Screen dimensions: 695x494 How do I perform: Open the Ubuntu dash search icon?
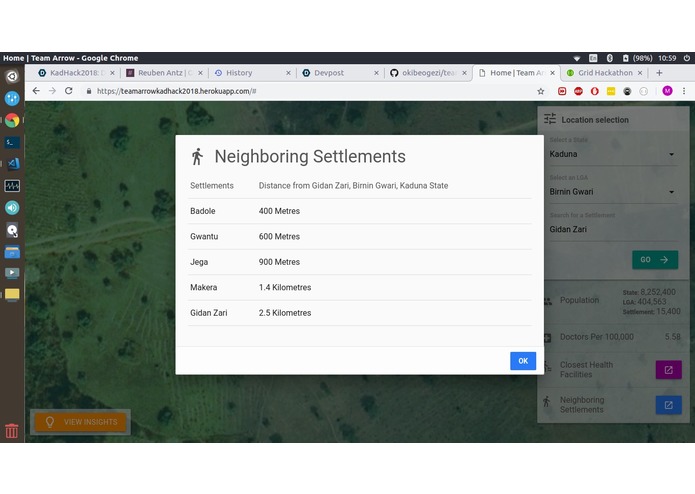tap(12, 76)
